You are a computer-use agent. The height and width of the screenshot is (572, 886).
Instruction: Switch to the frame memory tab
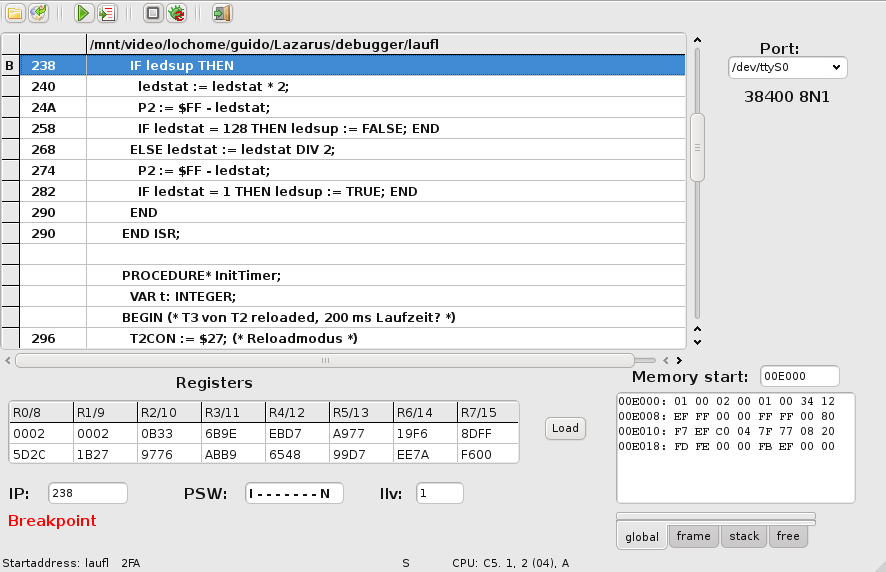693,536
